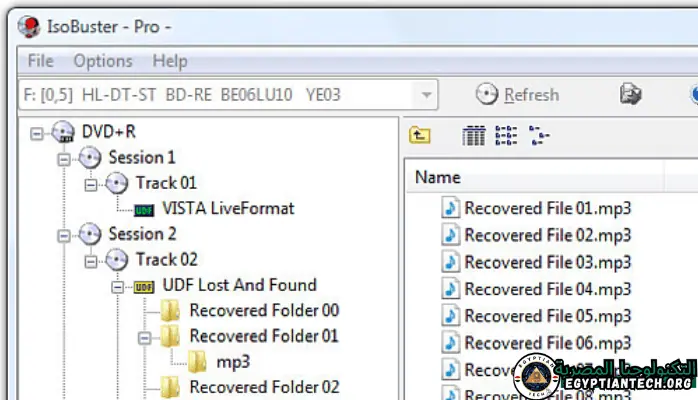The width and height of the screenshot is (698, 400).
Task: Switch to list view icon
Action: tap(506, 136)
